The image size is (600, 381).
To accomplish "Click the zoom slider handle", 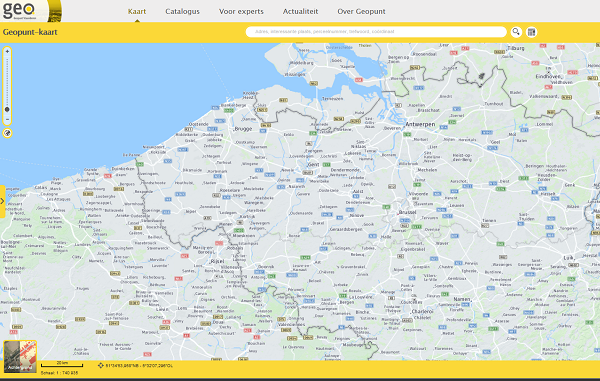I will (7, 109).
